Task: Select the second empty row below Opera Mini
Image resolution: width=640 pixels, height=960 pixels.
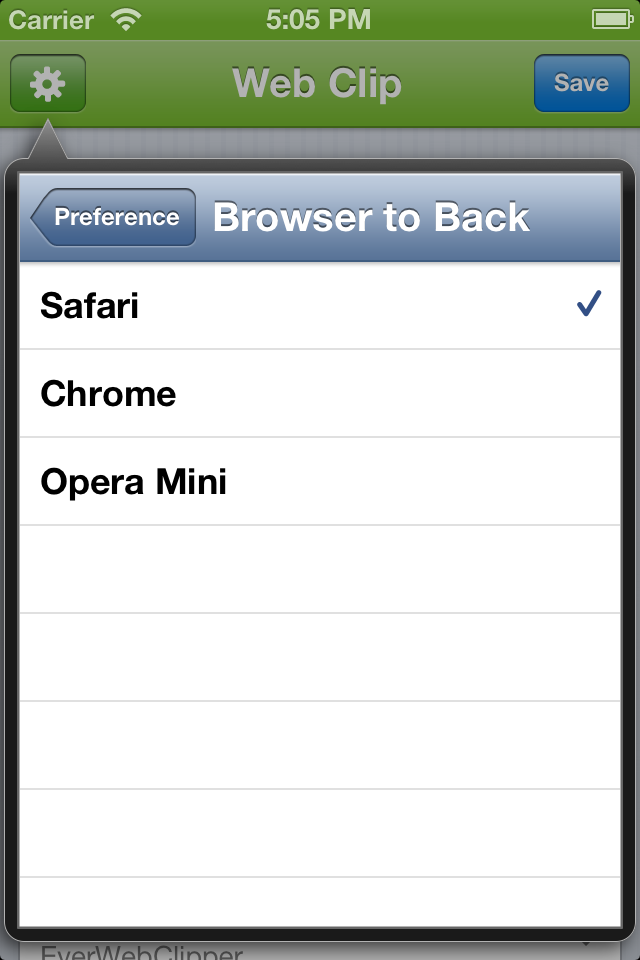Action: tap(320, 658)
